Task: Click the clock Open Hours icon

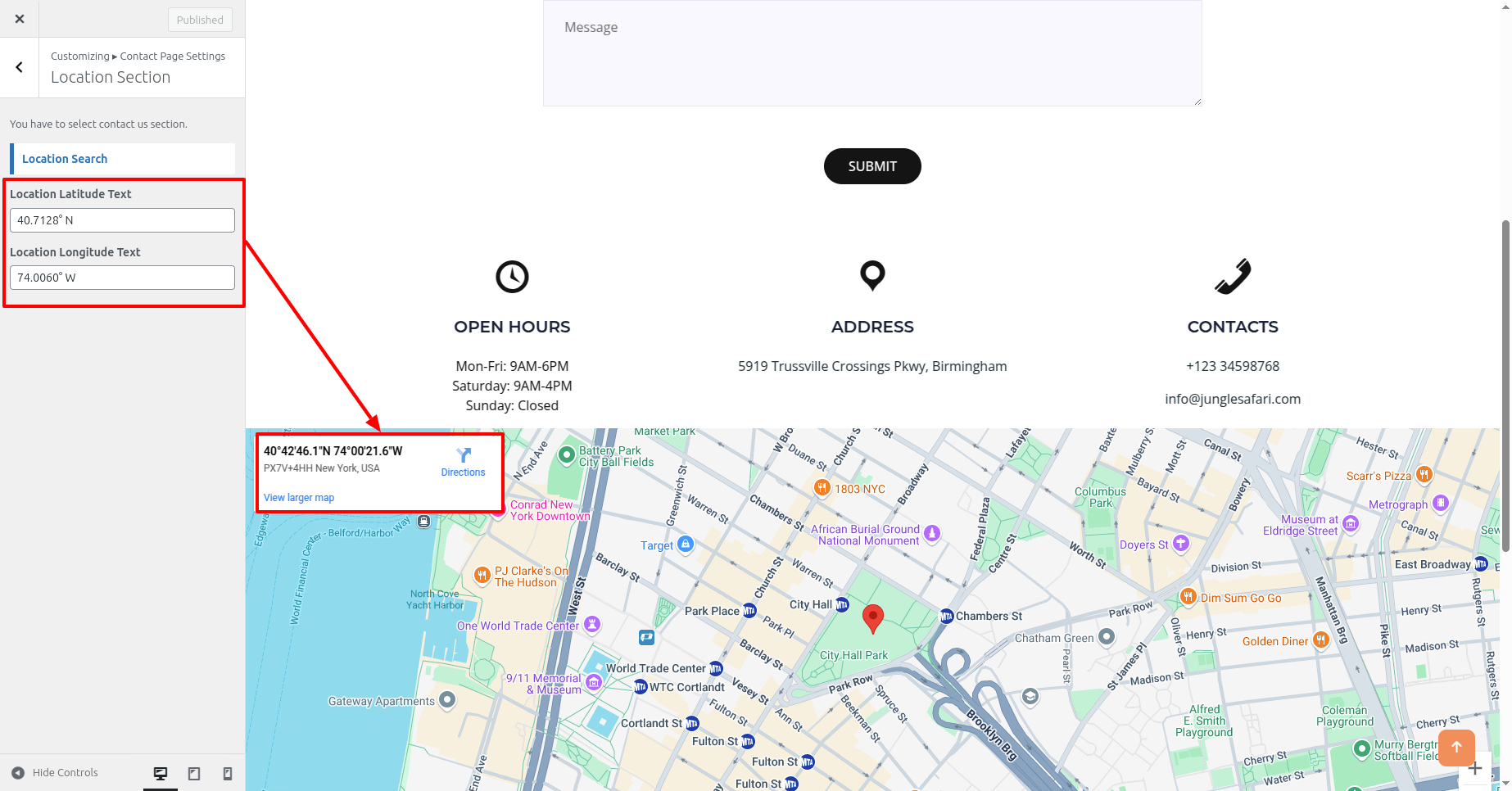Action: (x=512, y=277)
